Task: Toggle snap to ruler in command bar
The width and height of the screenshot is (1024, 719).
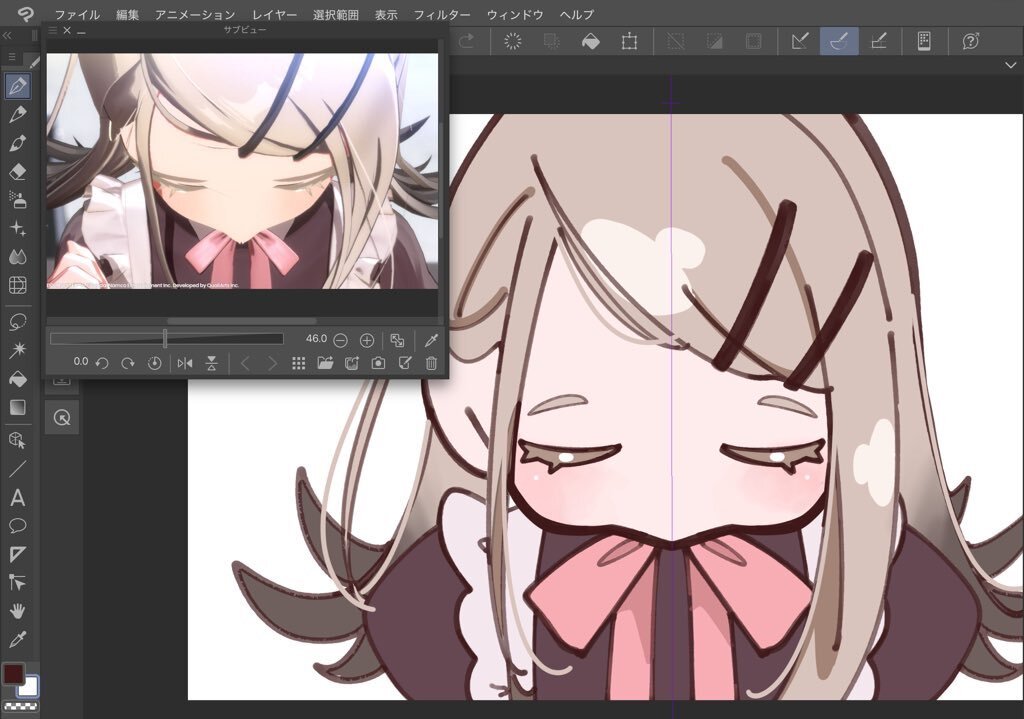Action: click(798, 41)
